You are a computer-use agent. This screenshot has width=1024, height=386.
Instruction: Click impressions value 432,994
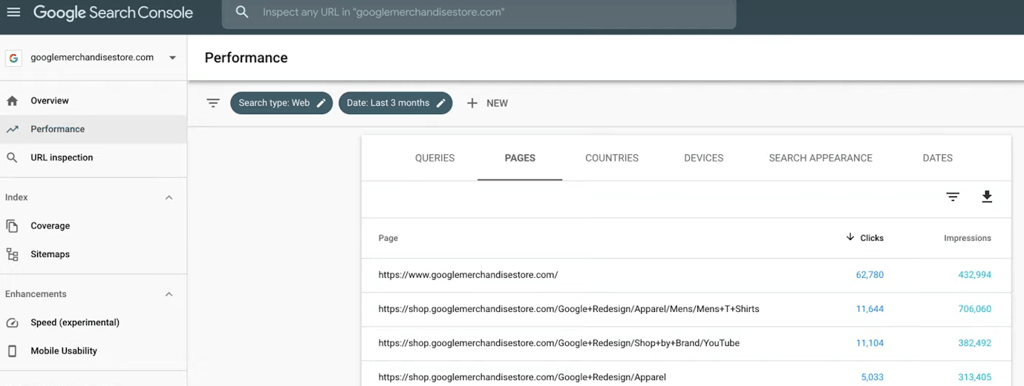975,275
